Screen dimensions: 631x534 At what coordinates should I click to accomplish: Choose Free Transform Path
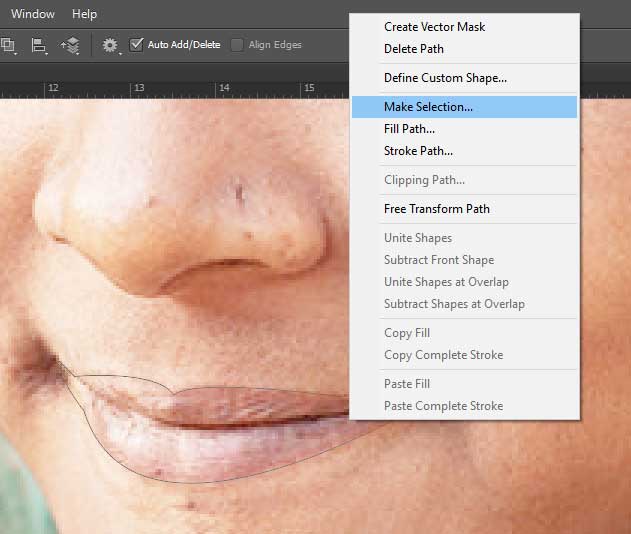pyautogui.click(x=464, y=209)
